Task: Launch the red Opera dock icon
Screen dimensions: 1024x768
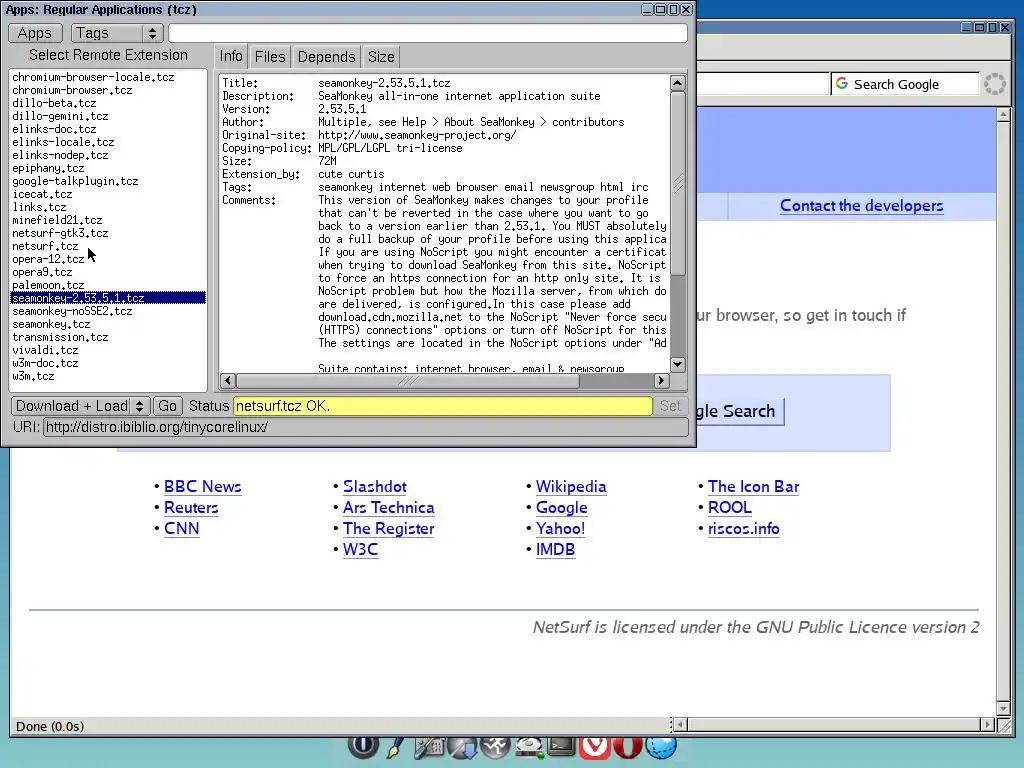Action: (628, 746)
